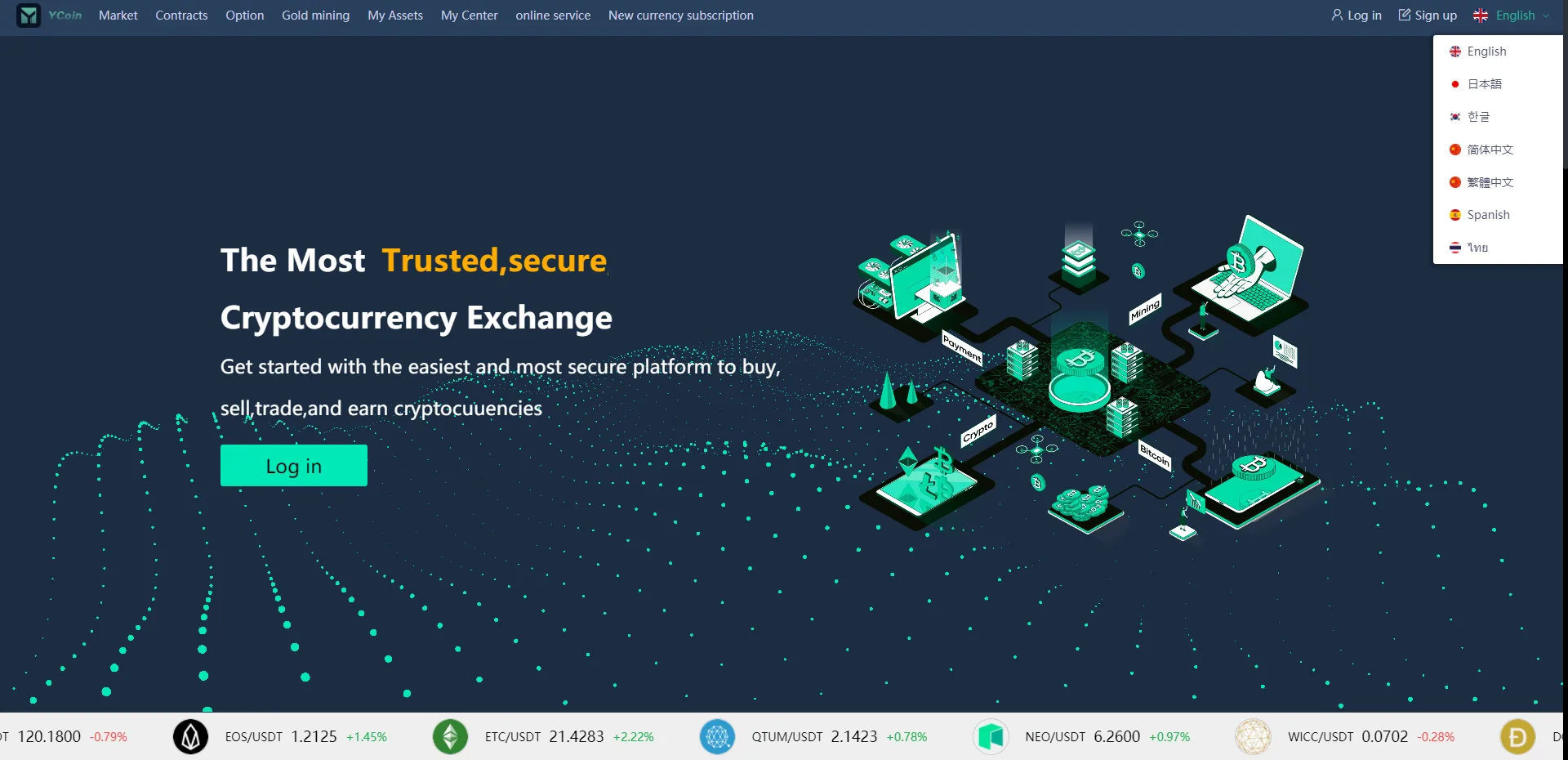Image resolution: width=1568 pixels, height=760 pixels.
Task: Select Spanish language option
Action: click(x=1498, y=215)
